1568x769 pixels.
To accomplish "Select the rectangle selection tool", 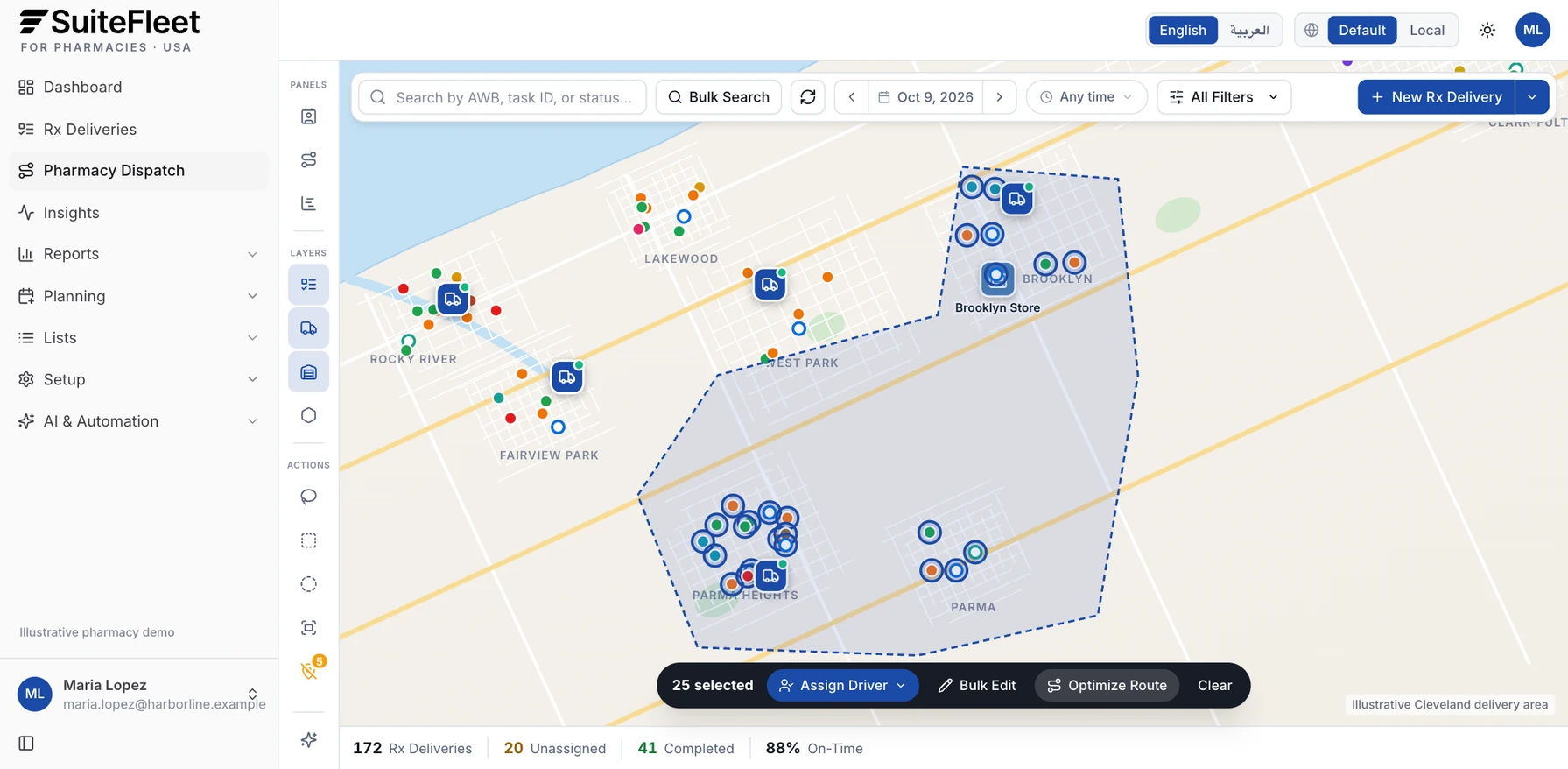I will point(308,540).
